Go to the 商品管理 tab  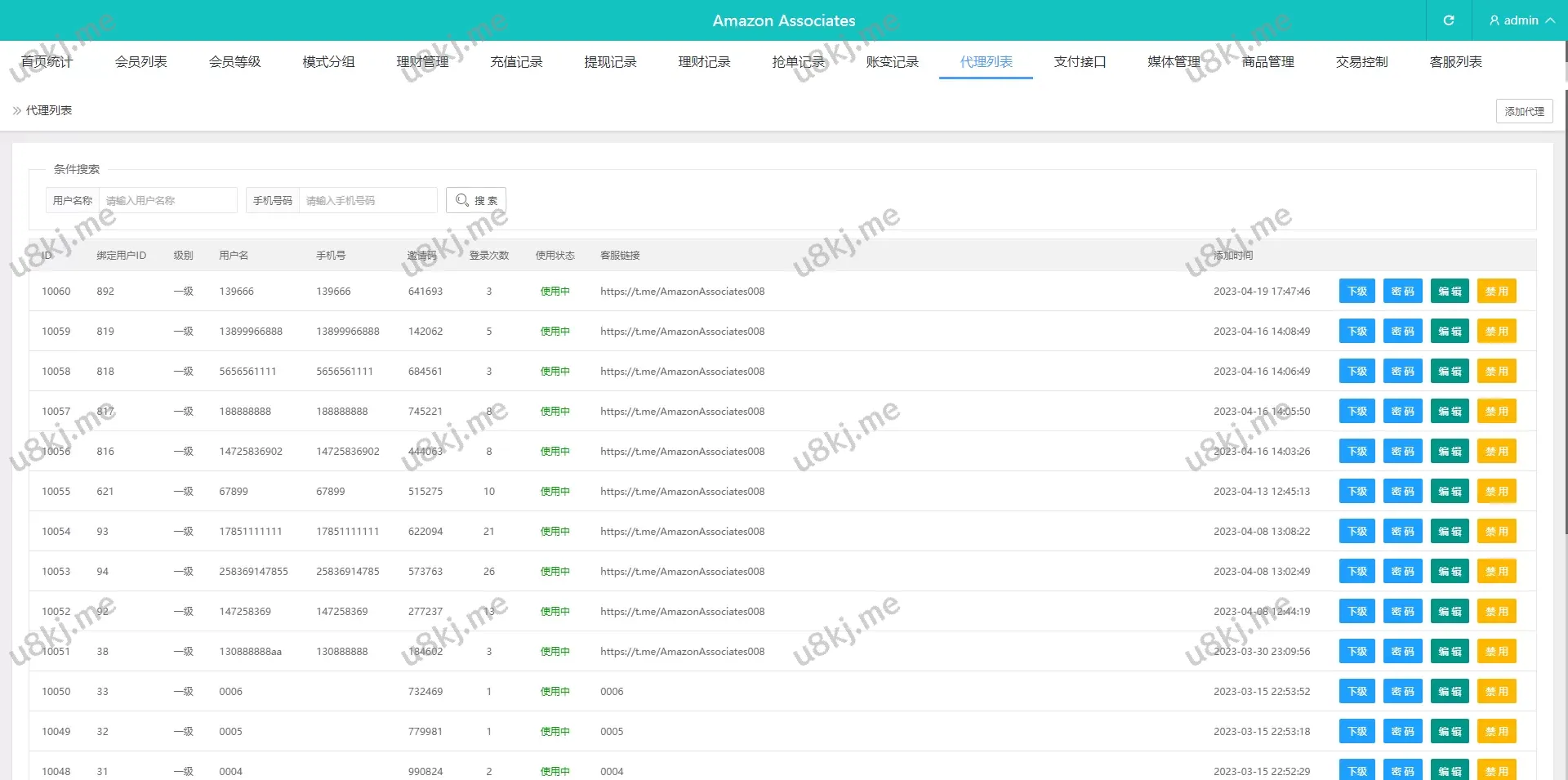coord(1267,62)
